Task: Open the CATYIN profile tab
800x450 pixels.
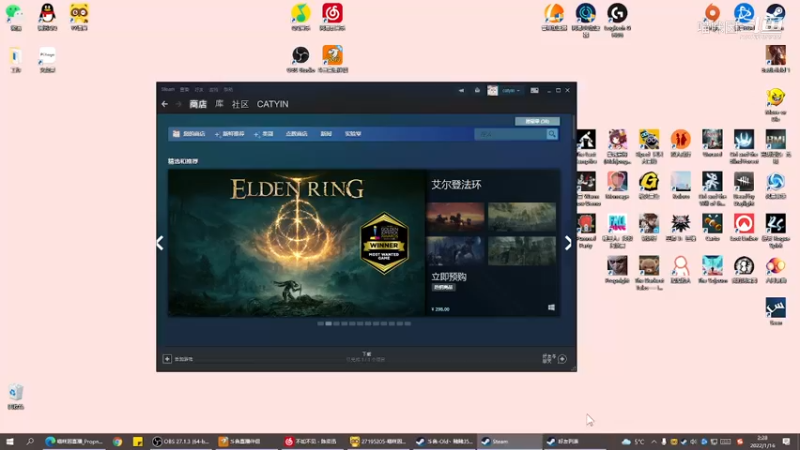Action: coord(272,104)
